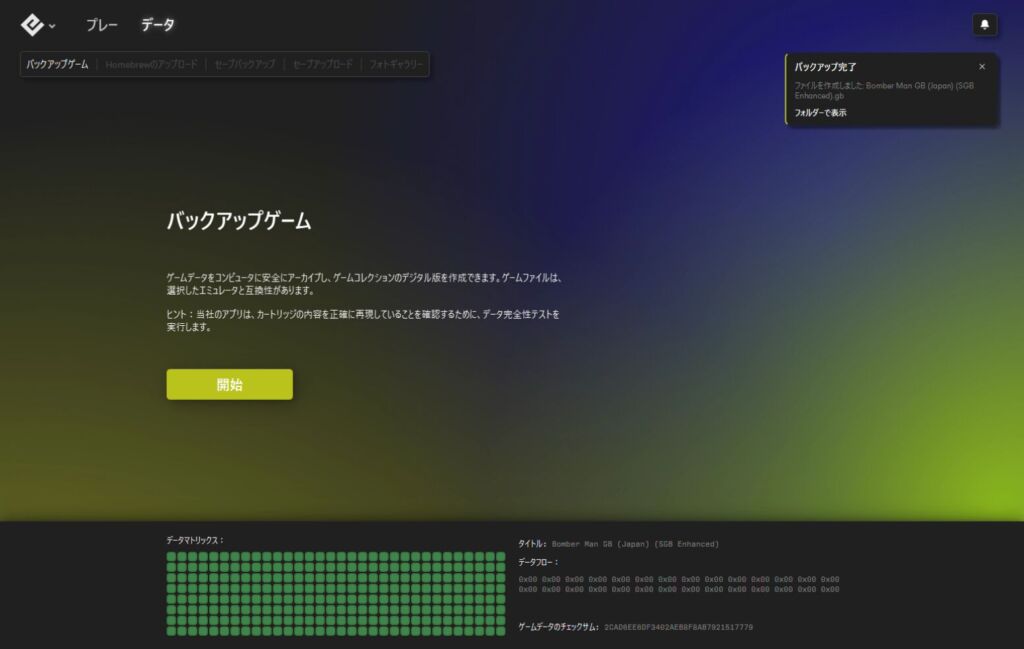Click the game data checksum hash value
This screenshot has height=649, width=1024.
(x=678, y=627)
